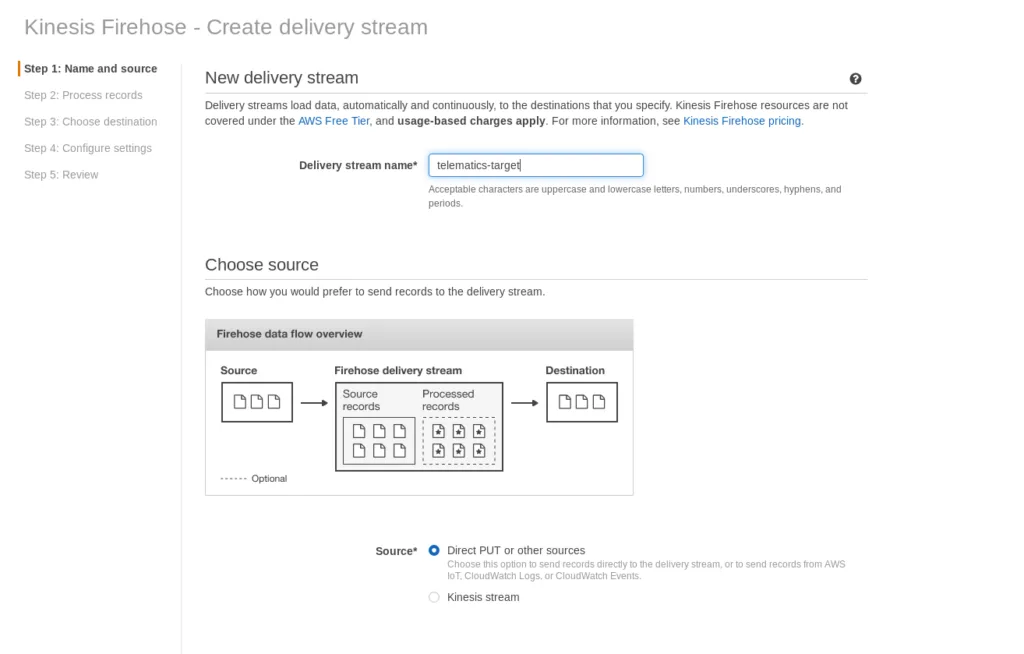
Task: Navigate to Step 4: Configure settings
Action: click(88, 148)
